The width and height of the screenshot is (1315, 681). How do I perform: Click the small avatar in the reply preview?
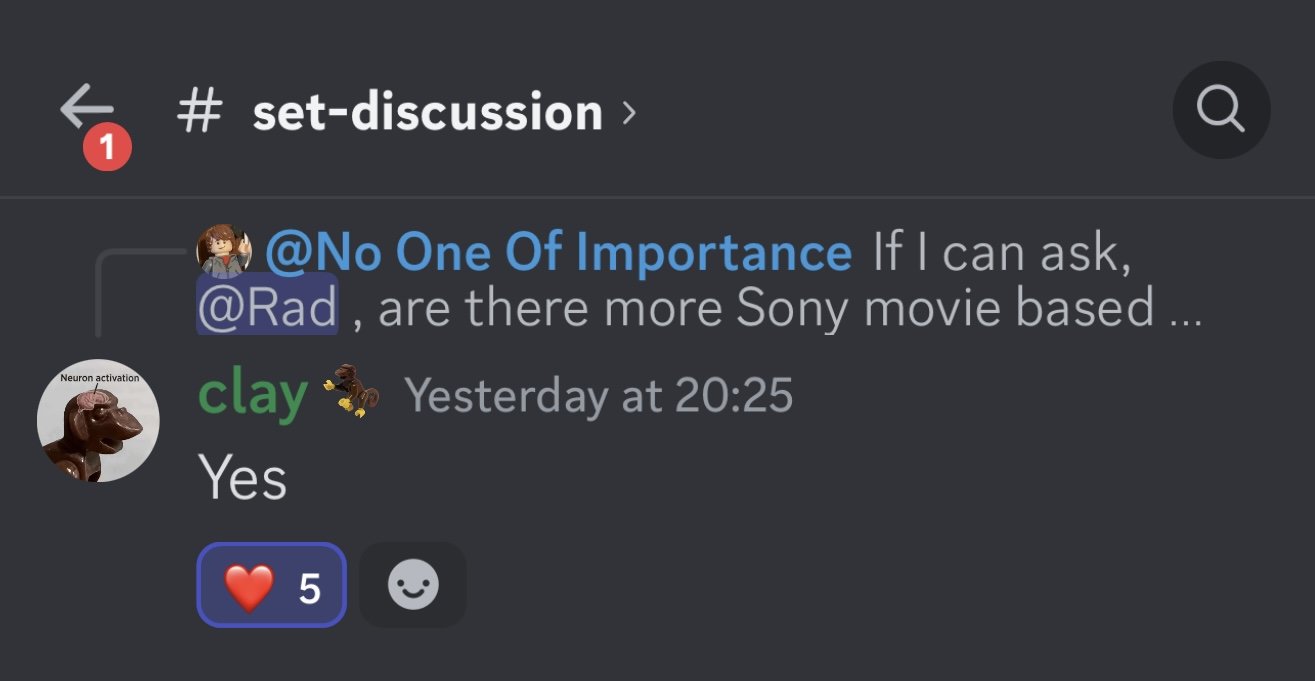point(224,251)
